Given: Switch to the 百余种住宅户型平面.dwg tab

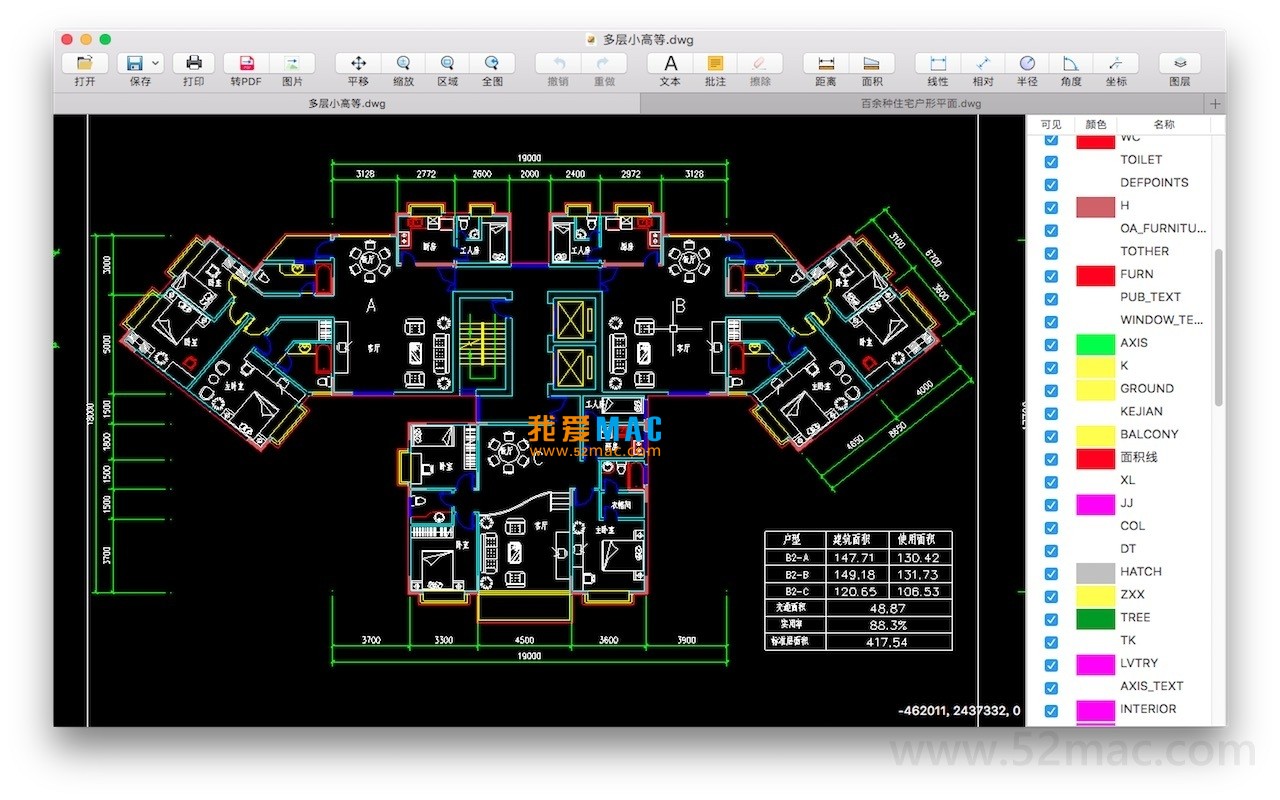Looking at the screenshot, I should (920, 103).
